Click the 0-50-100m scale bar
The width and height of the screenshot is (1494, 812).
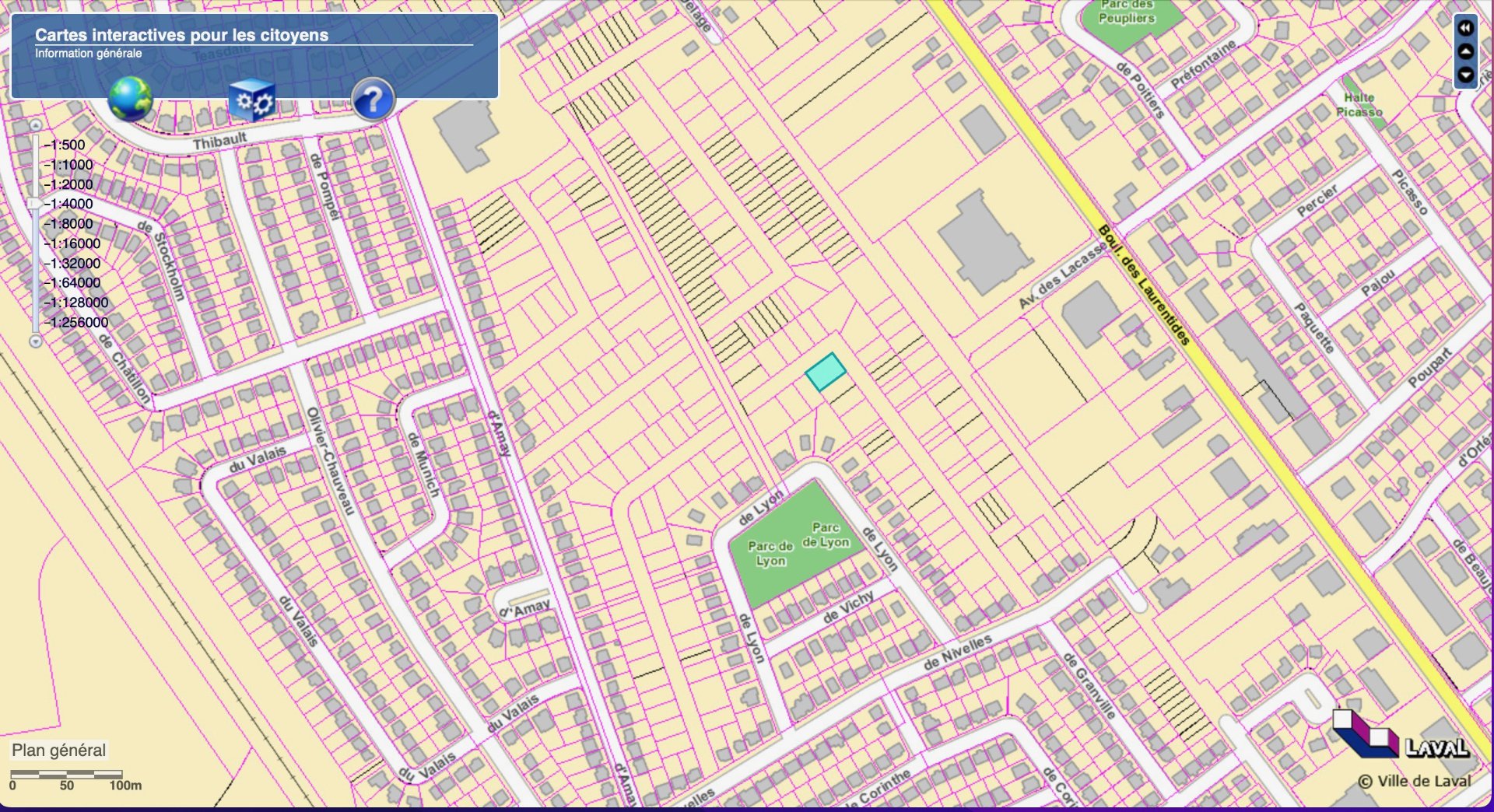(75, 780)
